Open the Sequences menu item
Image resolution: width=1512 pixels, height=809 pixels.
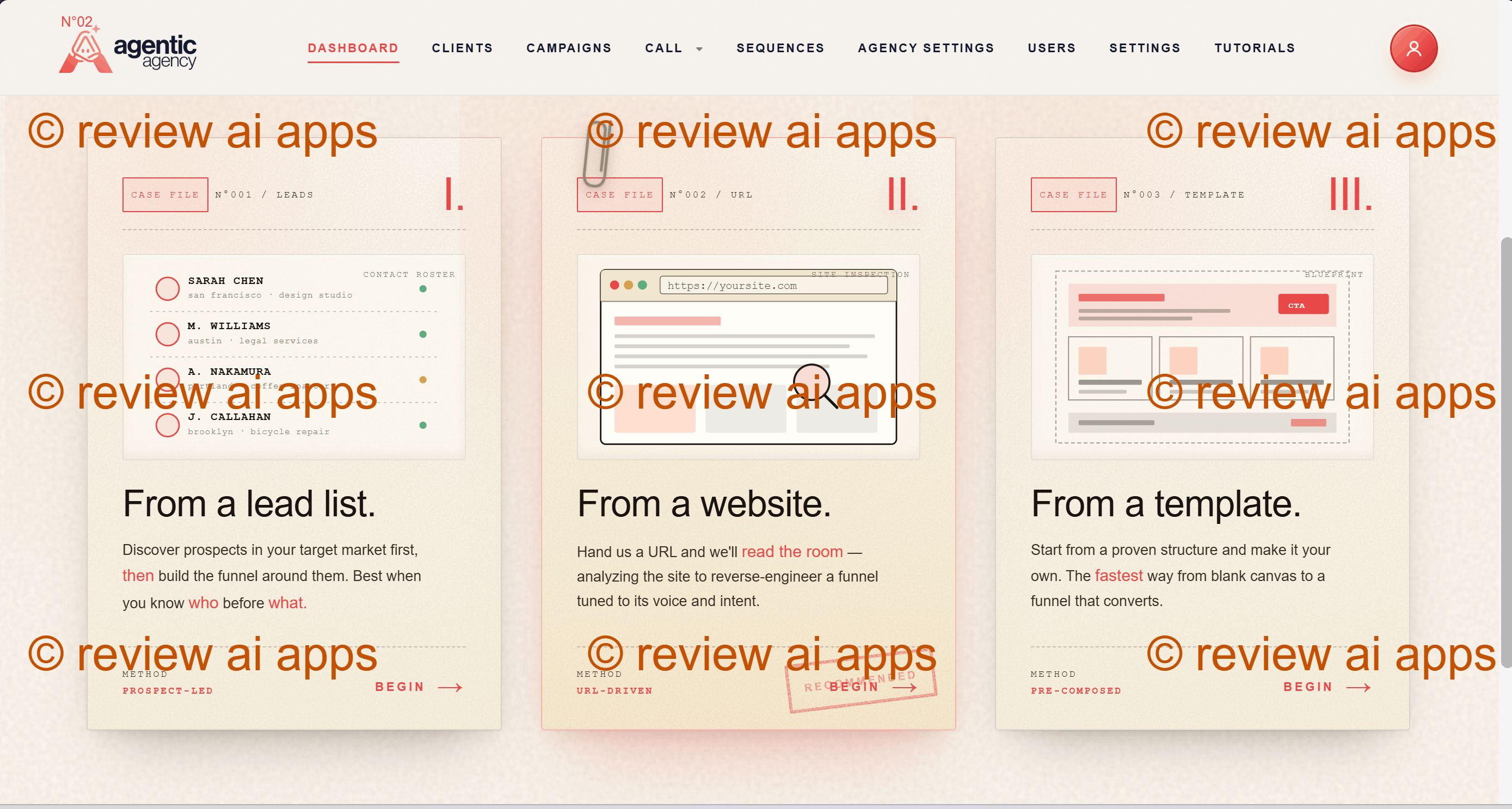pos(780,48)
